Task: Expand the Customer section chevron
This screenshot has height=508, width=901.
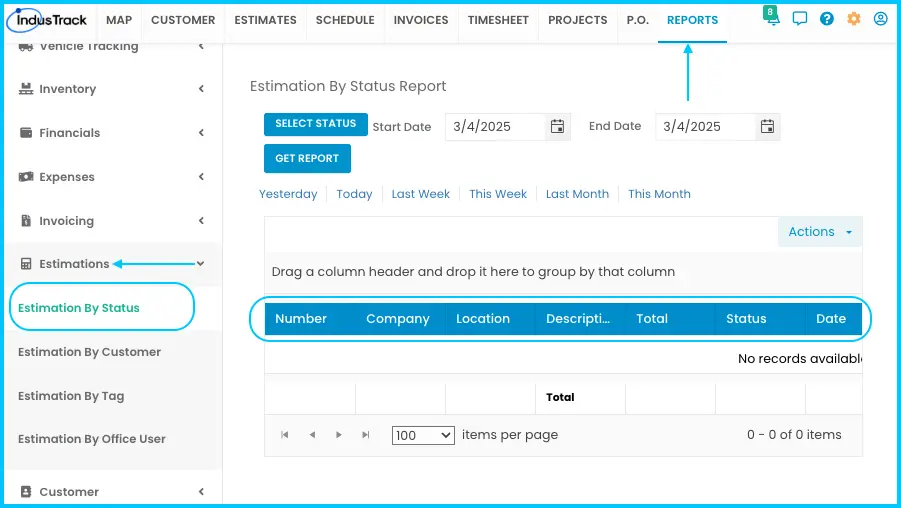Action: pos(201,492)
